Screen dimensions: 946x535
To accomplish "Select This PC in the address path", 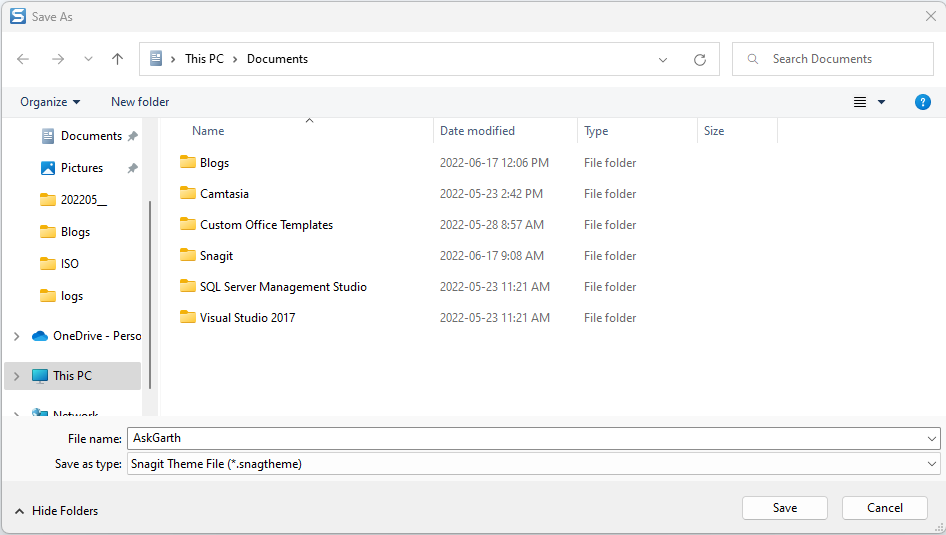I will [204, 59].
